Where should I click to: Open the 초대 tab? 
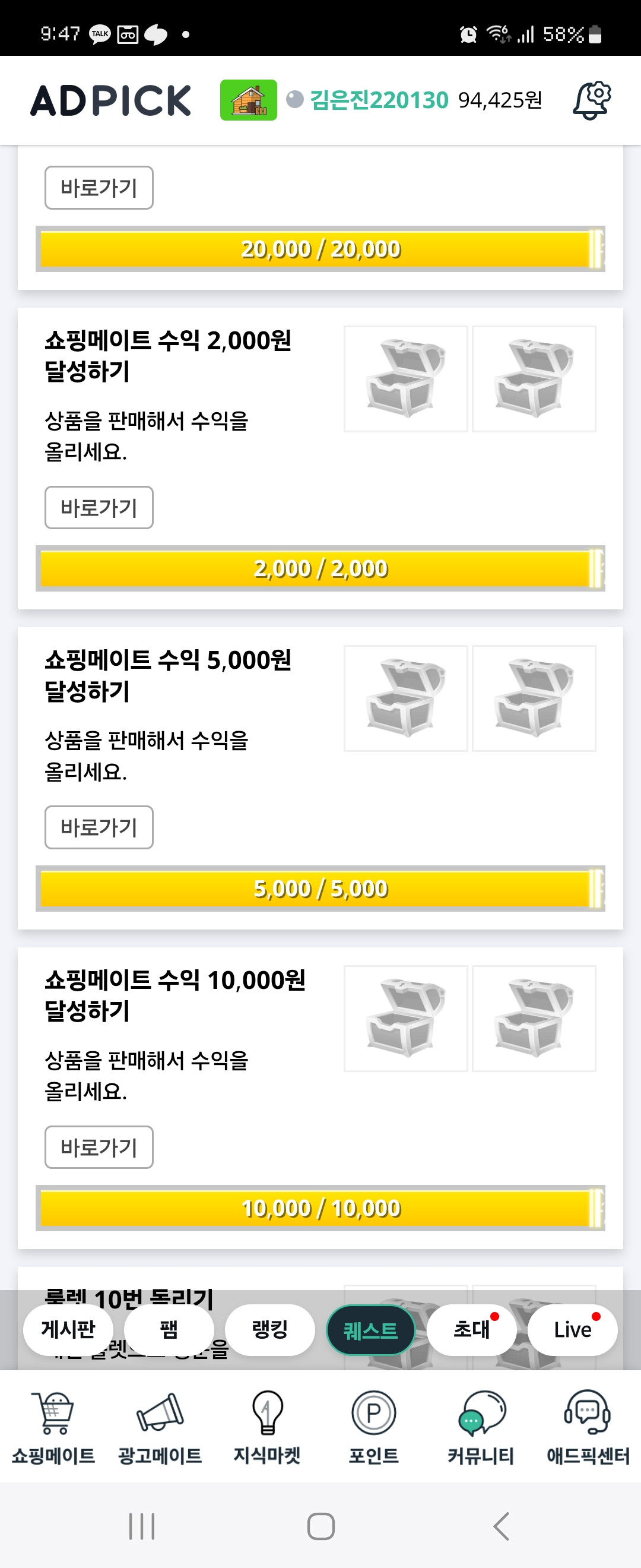click(471, 1329)
